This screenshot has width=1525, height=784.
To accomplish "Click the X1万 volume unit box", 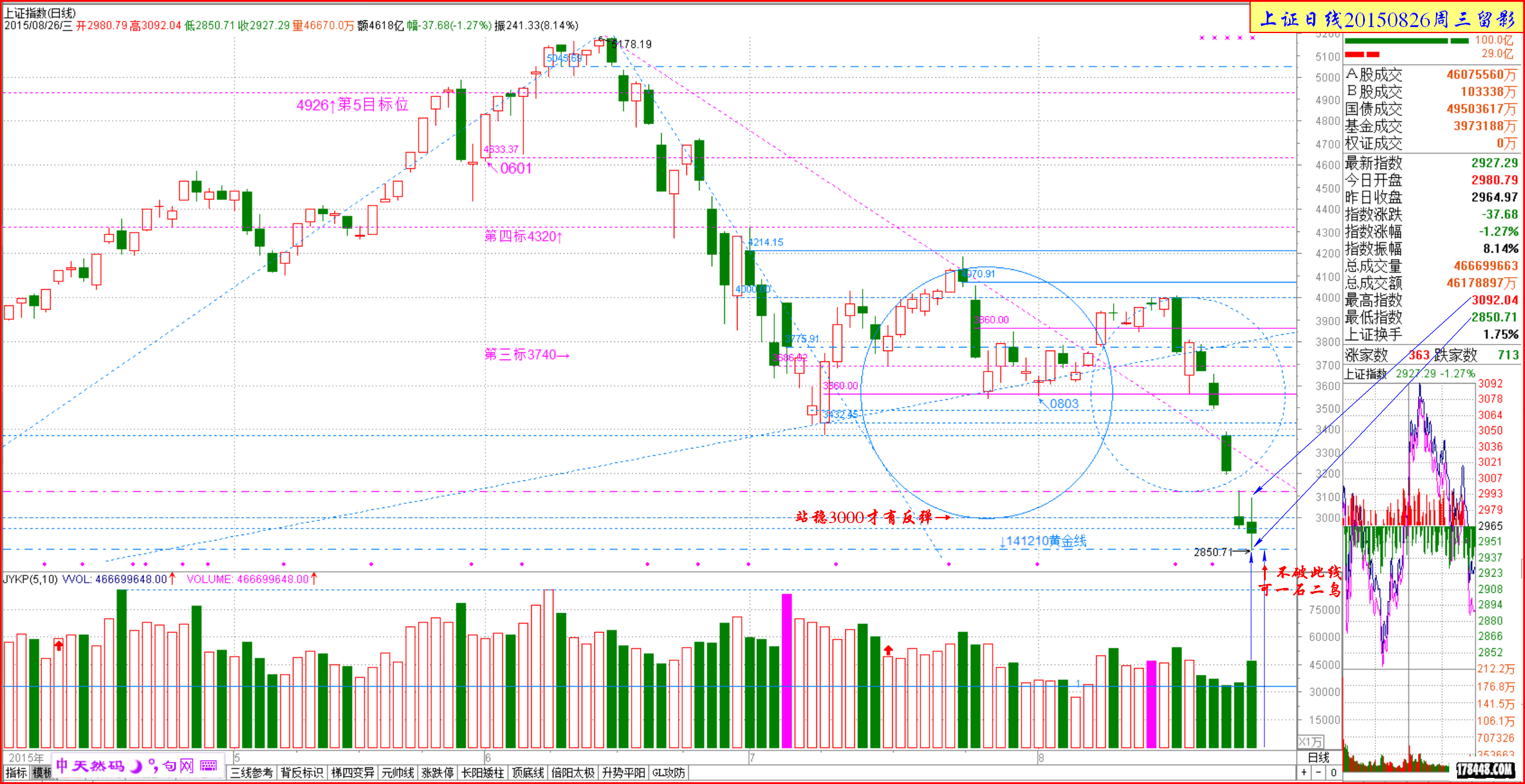I will click(1310, 742).
